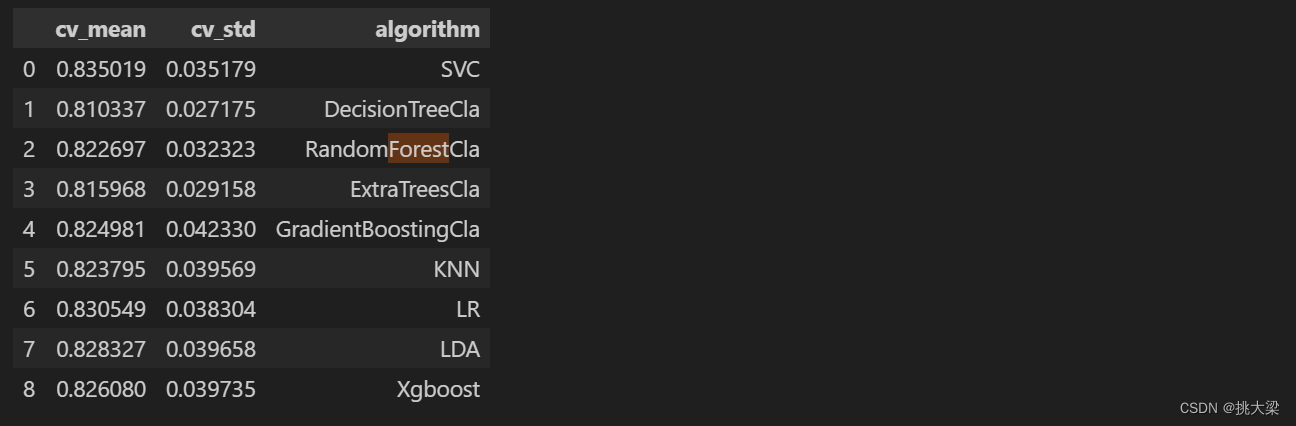Screen dimensions: 1296x426
Task: Click the cv_mean value 0.835019
Action: click(x=101, y=69)
